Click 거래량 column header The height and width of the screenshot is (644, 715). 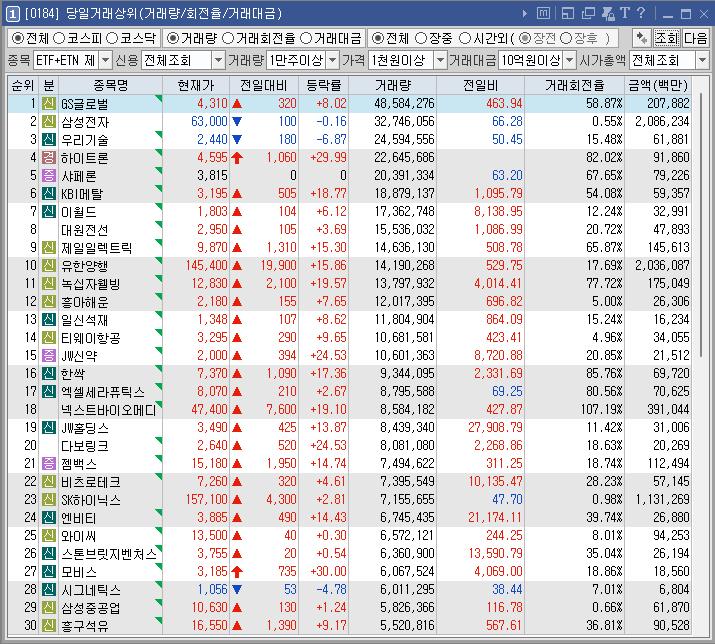click(x=393, y=85)
